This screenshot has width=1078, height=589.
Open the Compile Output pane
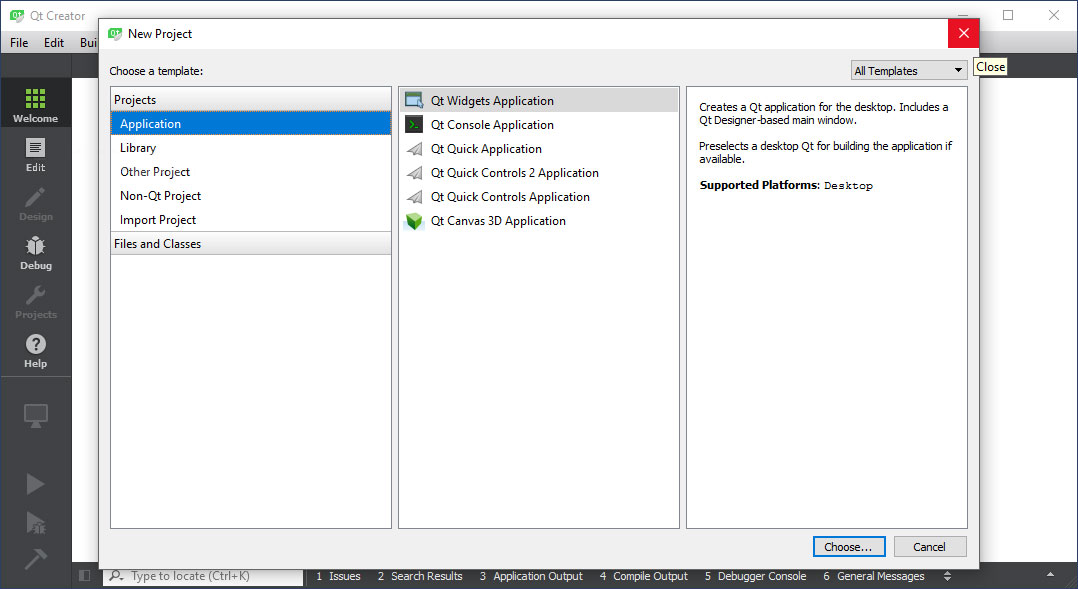pos(644,576)
